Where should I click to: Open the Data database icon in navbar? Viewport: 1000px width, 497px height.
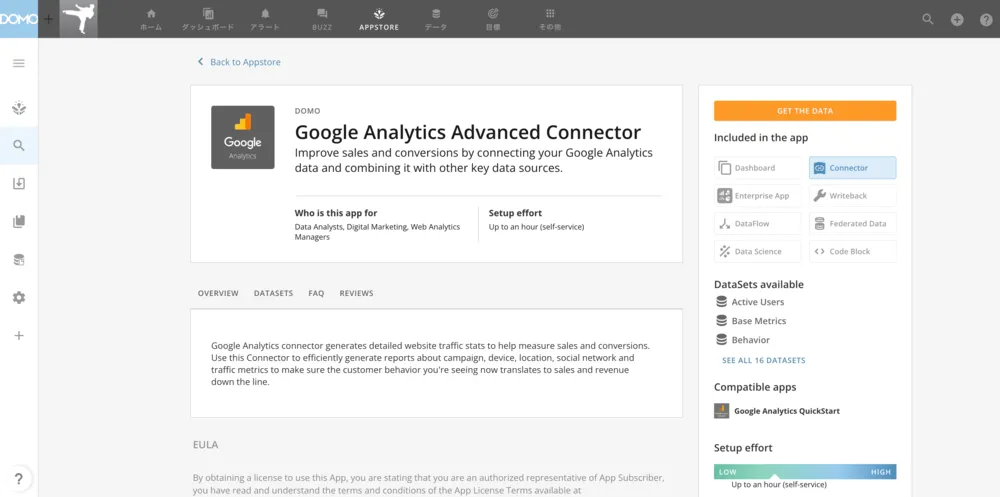click(436, 13)
